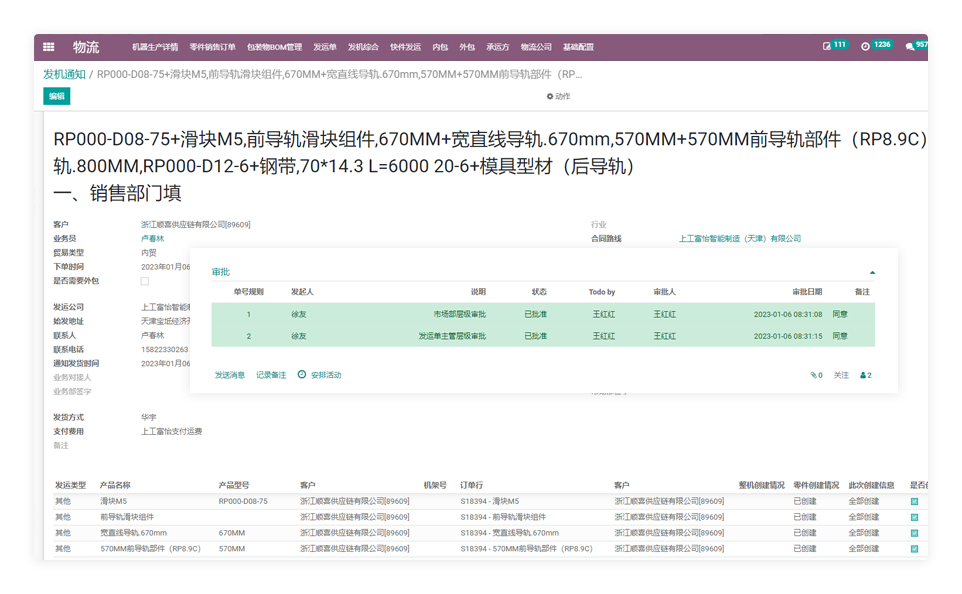This screenshot has width=962, height=594.
Task: Toggle the checkbox in the 前导轨滑块组件 row
Action: (x=914, y=517)
